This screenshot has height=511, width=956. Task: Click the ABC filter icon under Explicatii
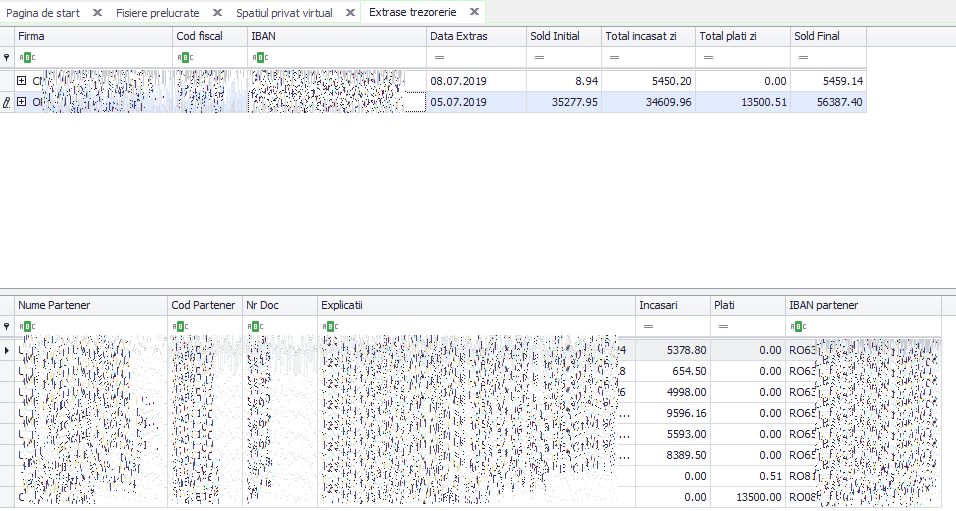coord(330,326)
